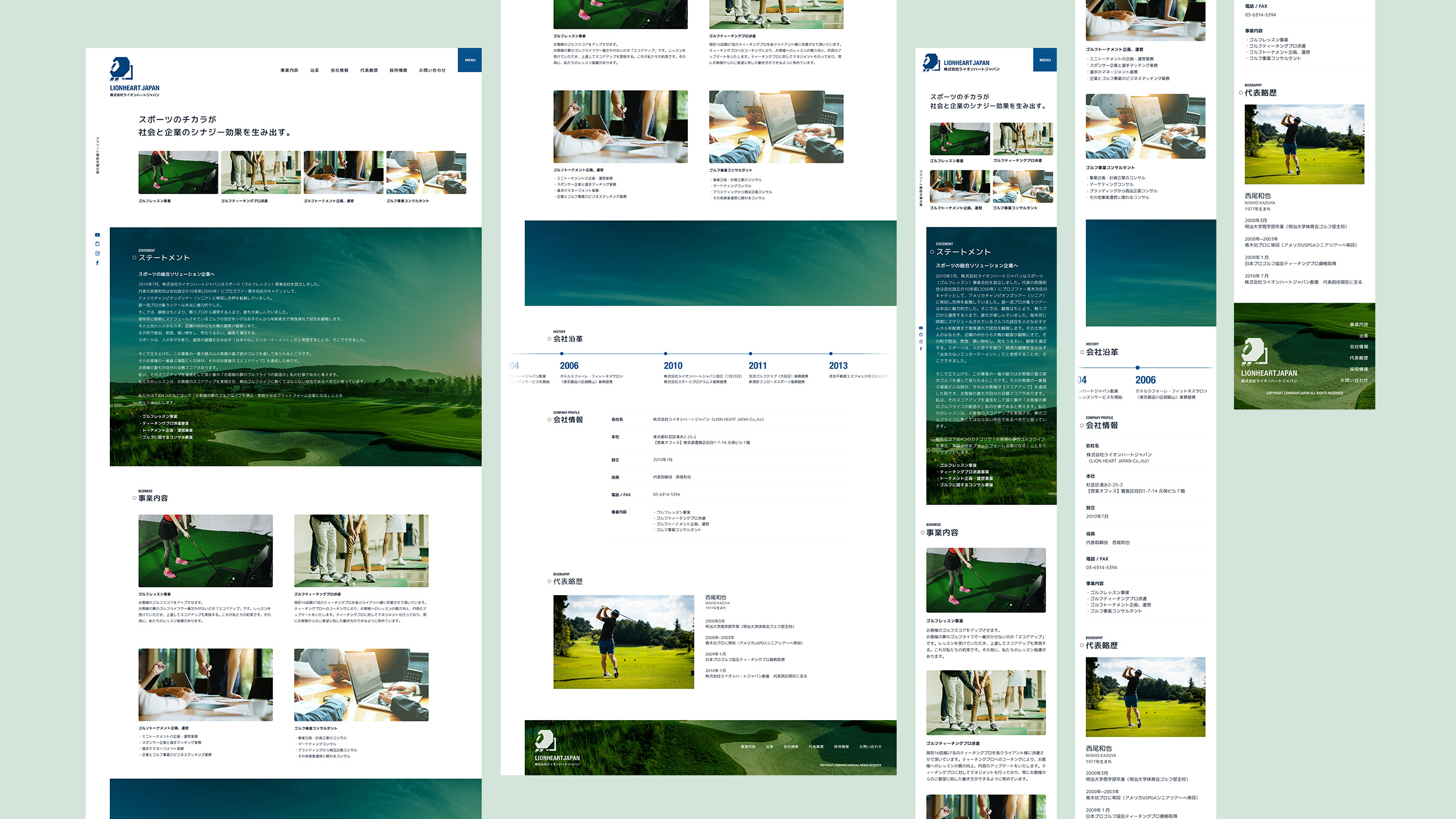Viewport: 1456px width, 819px height.
Task: Click the ゴルフレッスン事業 thumbnail in the desktop hero row
Action: pyautogui.click(x=178, y=172)
